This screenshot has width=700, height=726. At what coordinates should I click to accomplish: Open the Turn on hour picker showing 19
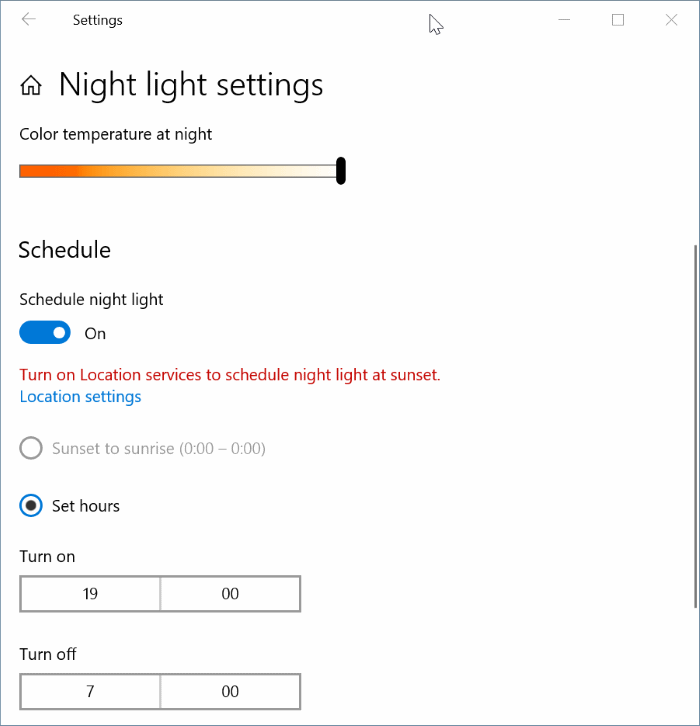(x=90, y=594)
